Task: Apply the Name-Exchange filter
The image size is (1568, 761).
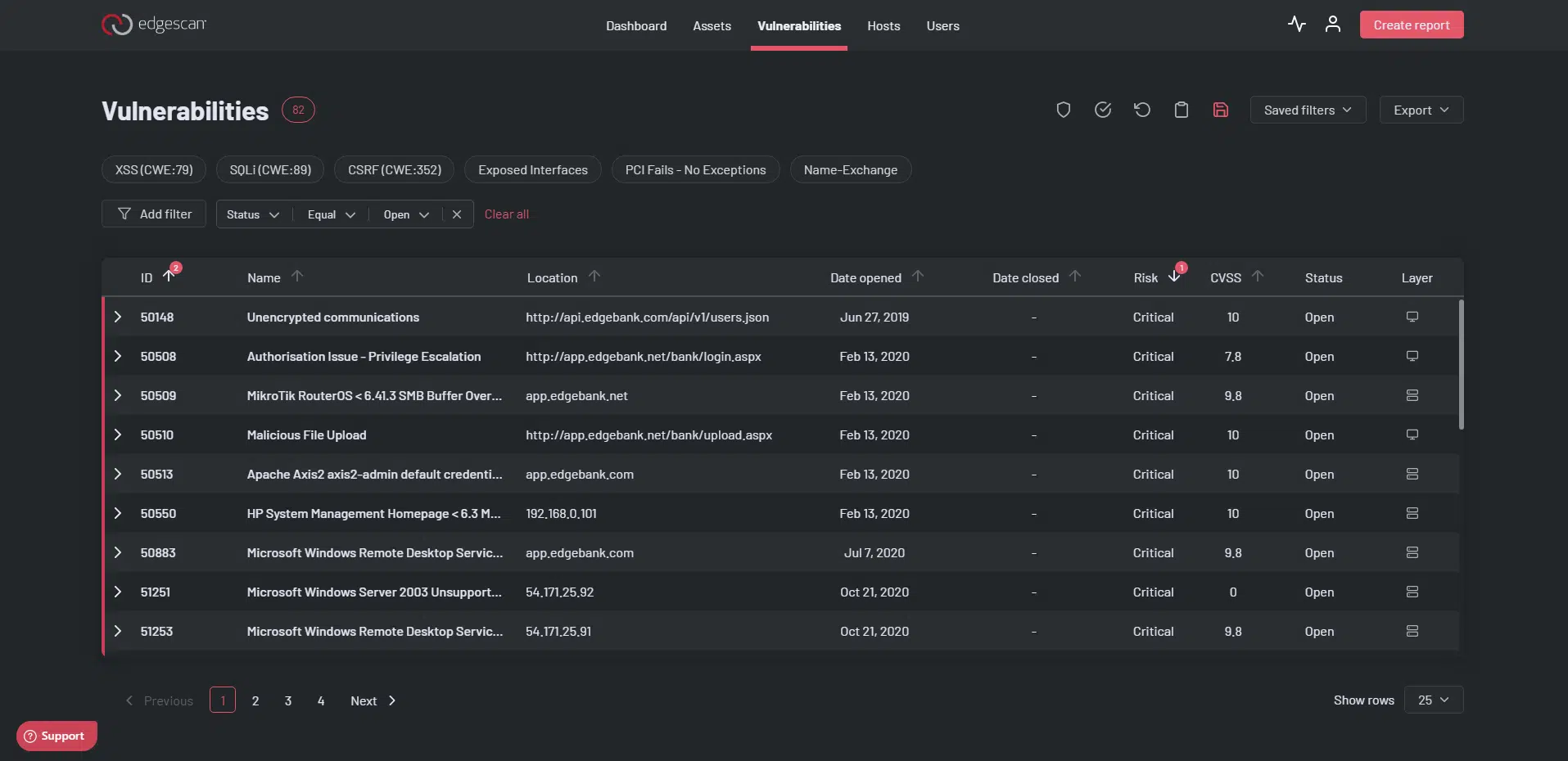Action: pyautogui.click(x=851, y=169)
